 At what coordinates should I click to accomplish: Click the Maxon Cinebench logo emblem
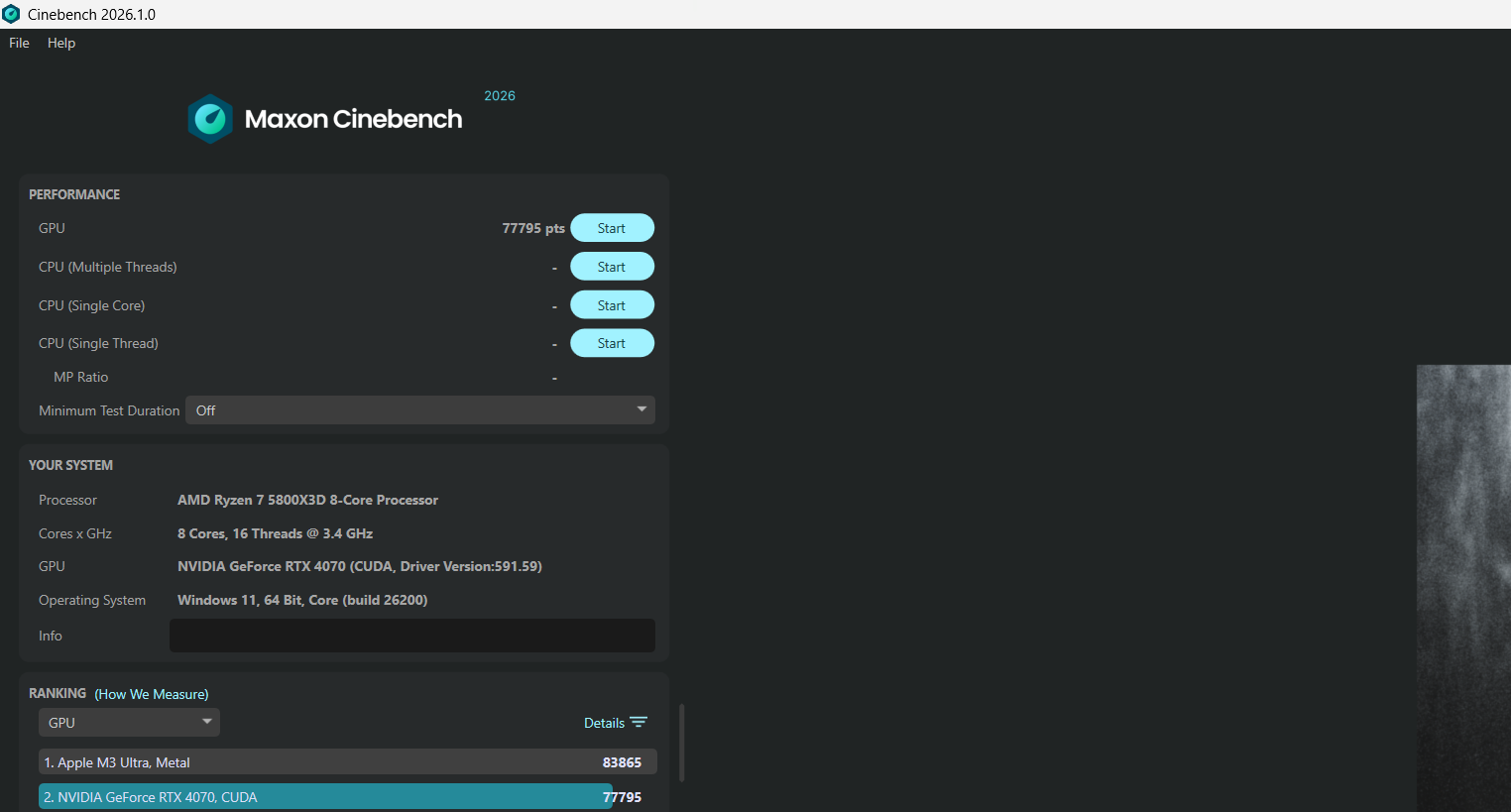coord(210,119)
